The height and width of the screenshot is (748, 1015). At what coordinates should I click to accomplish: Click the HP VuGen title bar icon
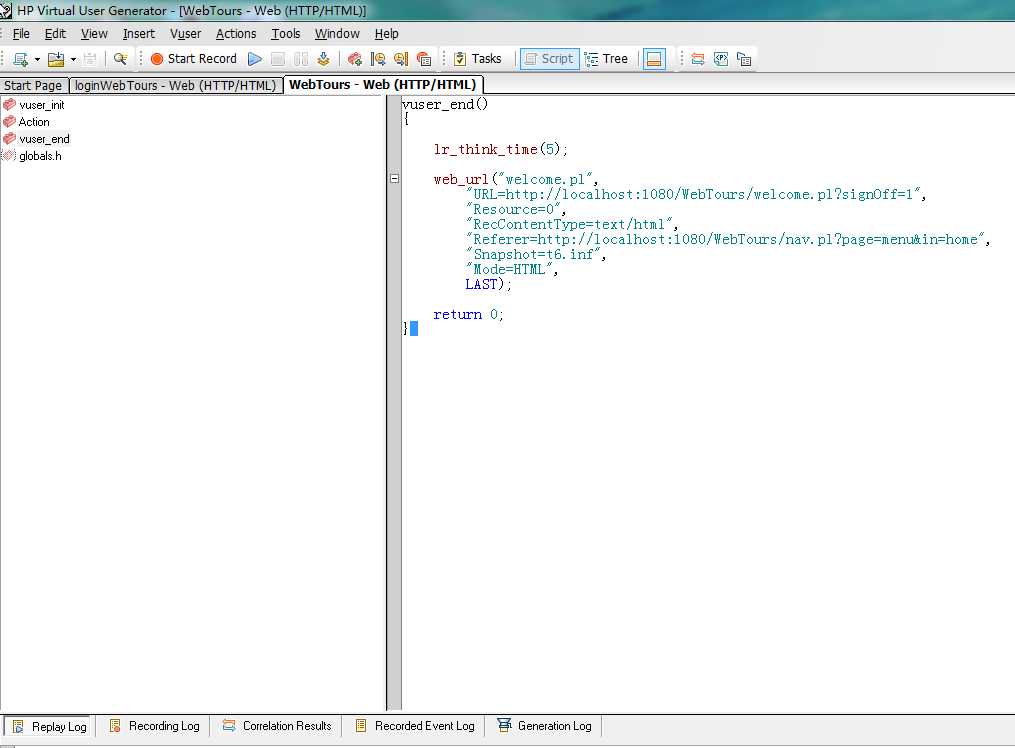(6, 10)
